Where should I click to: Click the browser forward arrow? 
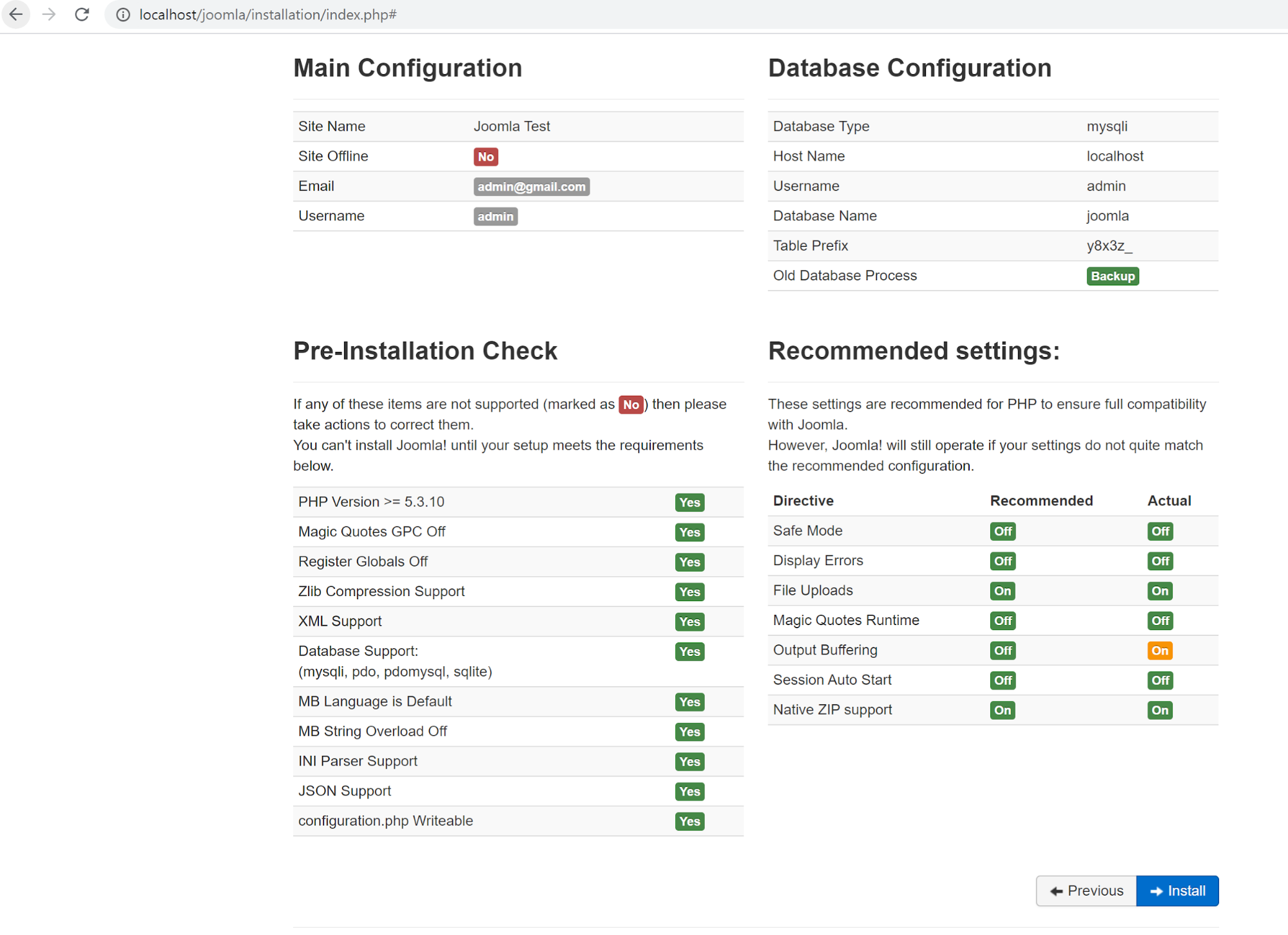tap(49, 14)
